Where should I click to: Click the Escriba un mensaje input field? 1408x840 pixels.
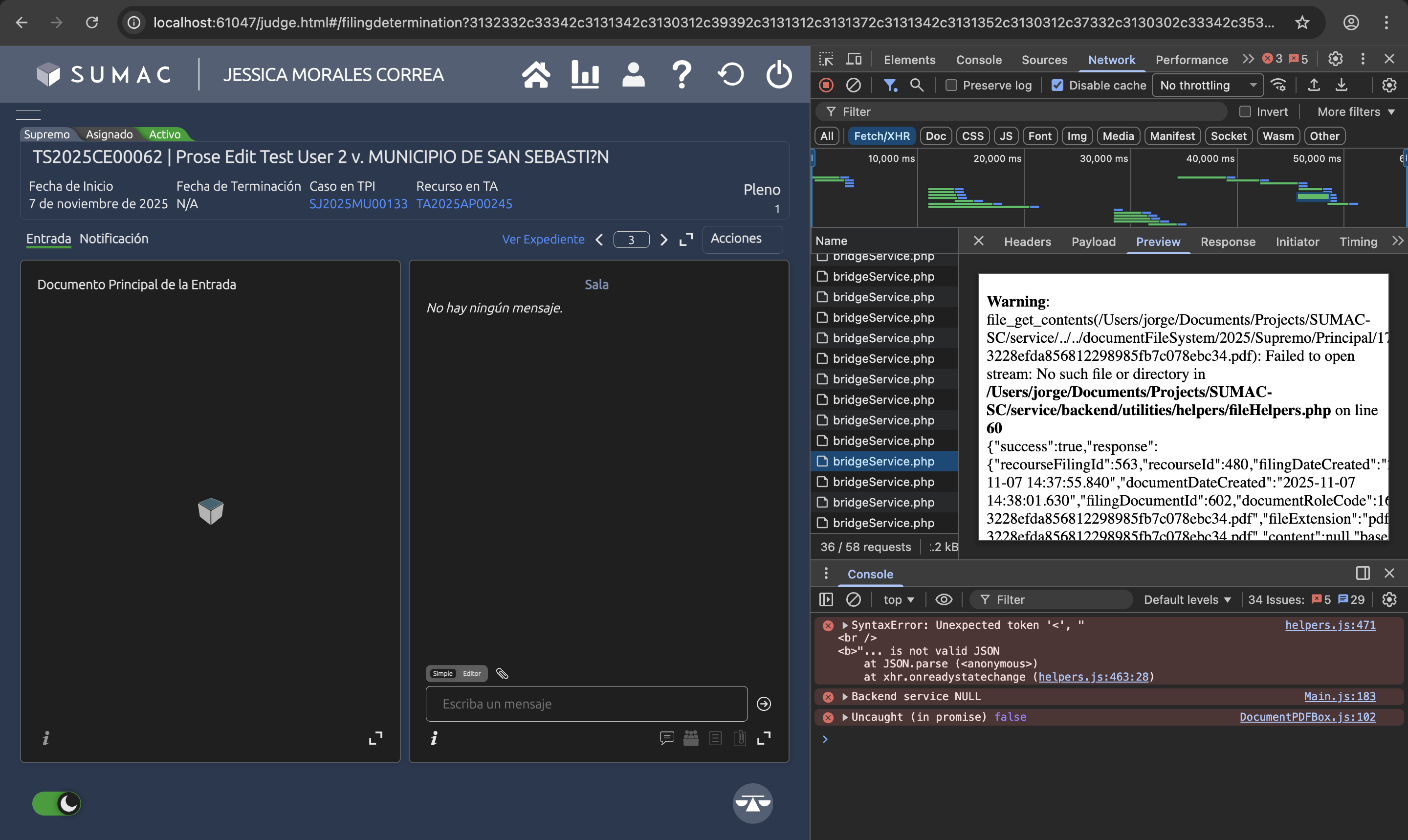click(586, 704)
